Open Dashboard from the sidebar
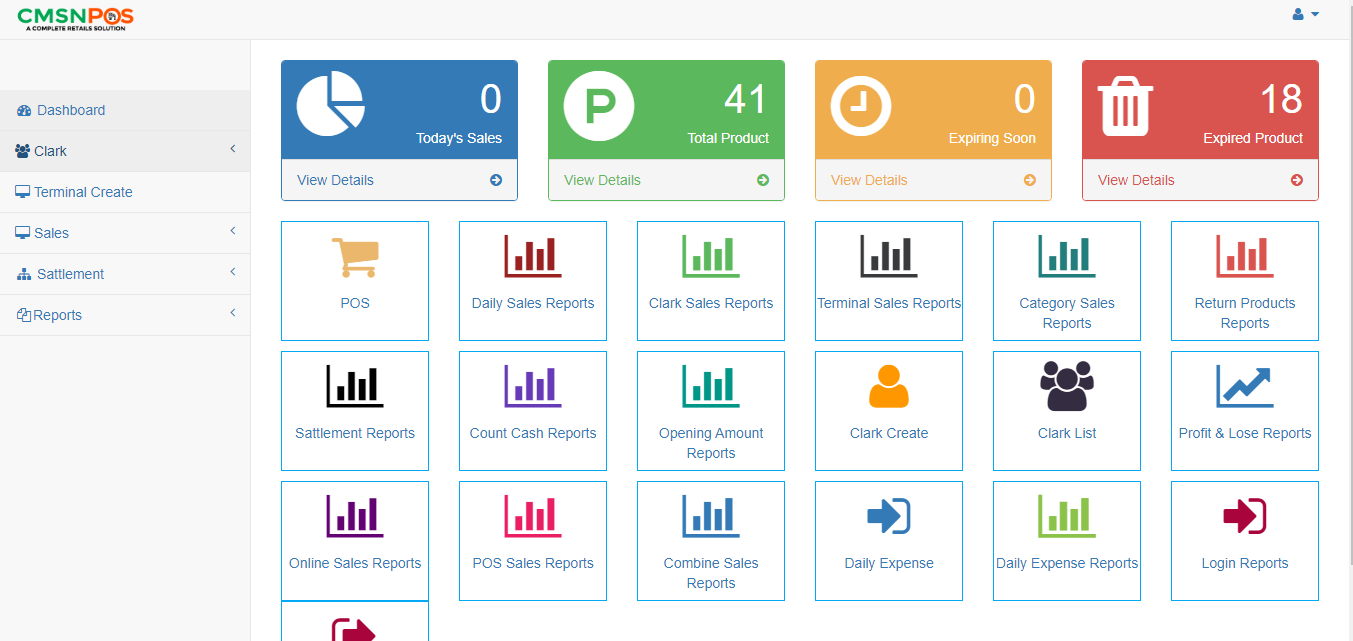The height and width of the screenshot is (641, 1353). pyautogui.click(x=70, y=110)
